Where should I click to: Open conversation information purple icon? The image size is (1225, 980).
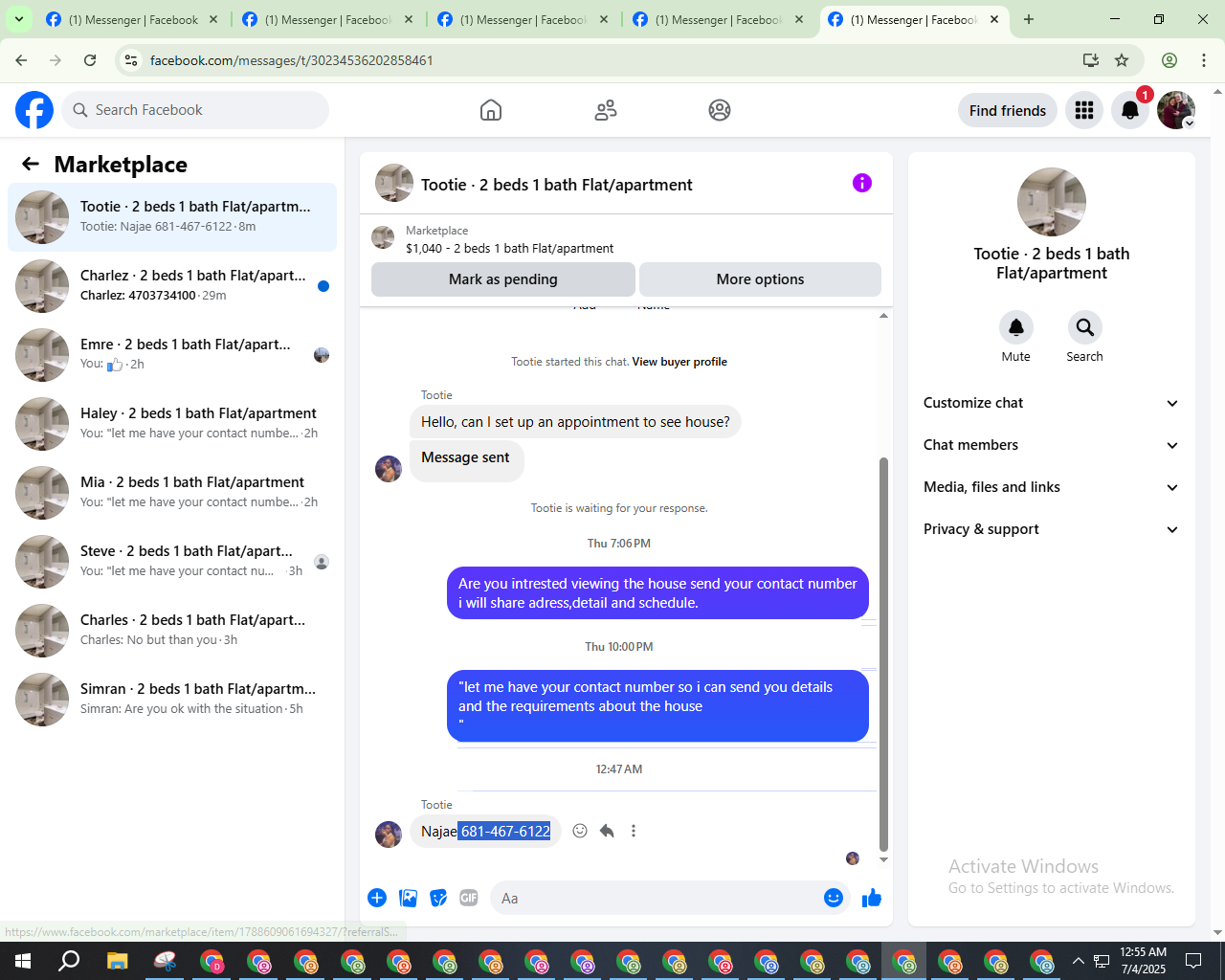pos(862,183)
